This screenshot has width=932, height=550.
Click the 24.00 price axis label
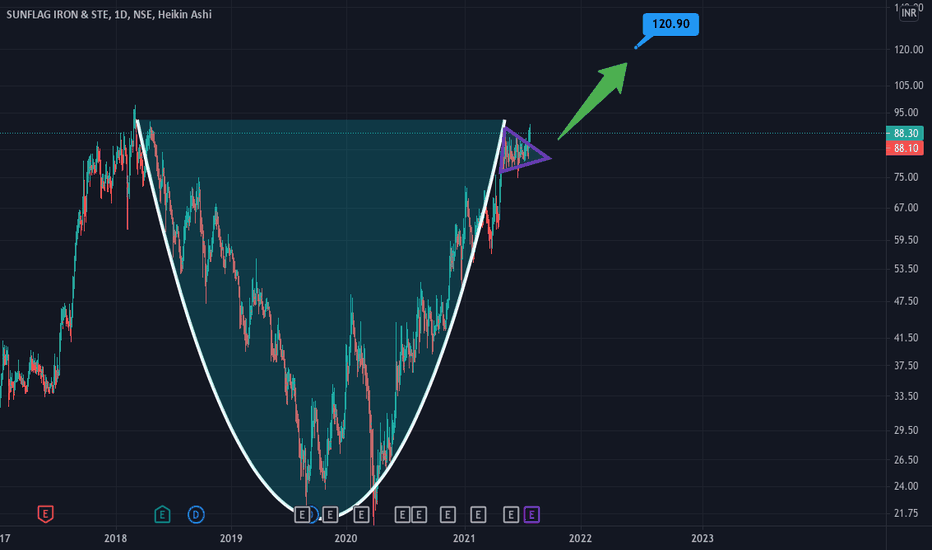pos(906,486)
